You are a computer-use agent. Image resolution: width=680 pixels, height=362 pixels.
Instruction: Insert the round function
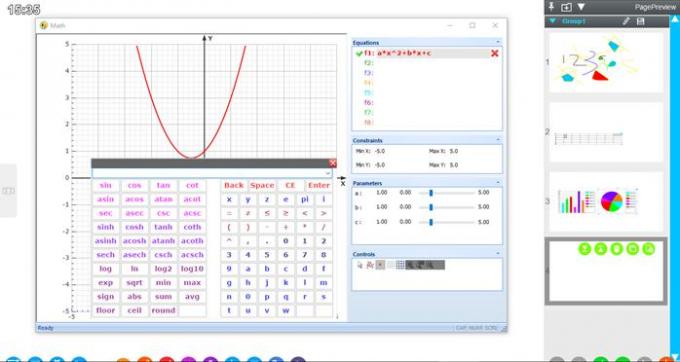pyautogui.click(x=163, y=310)
